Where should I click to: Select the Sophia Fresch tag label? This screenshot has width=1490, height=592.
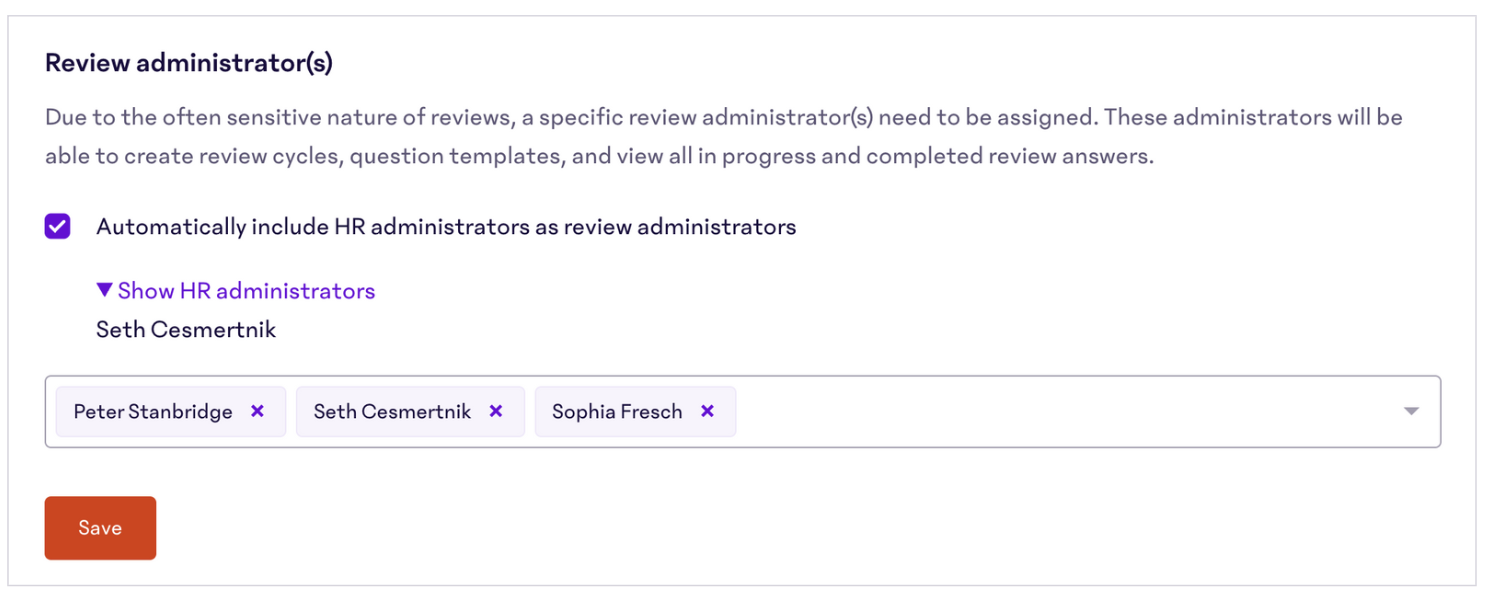[x=617, y=411]
